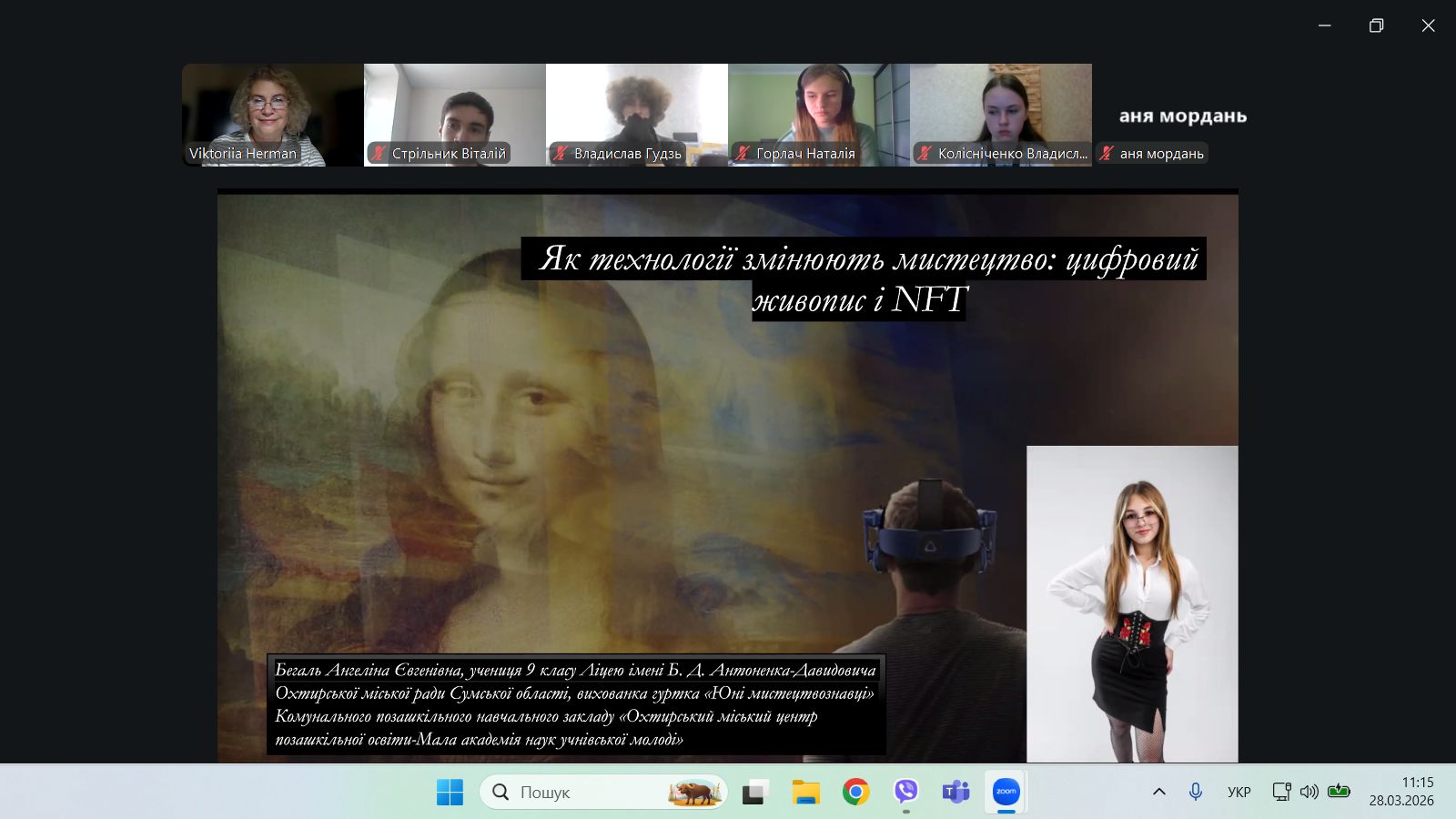Click muted mic icon beside Стрільник Віталій

click(x=379, y=153)
